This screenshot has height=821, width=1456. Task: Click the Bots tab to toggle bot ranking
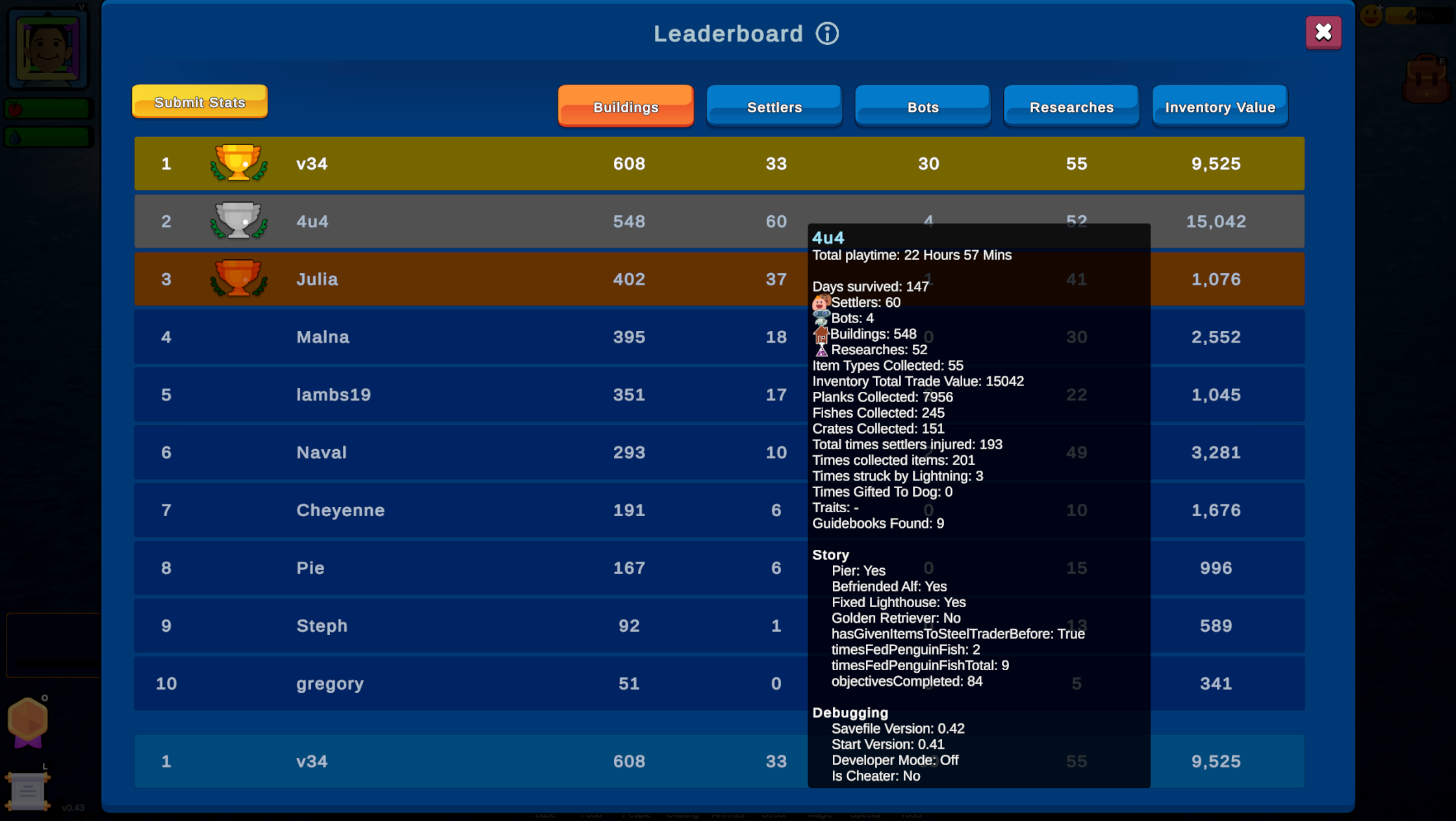[921, 107]
